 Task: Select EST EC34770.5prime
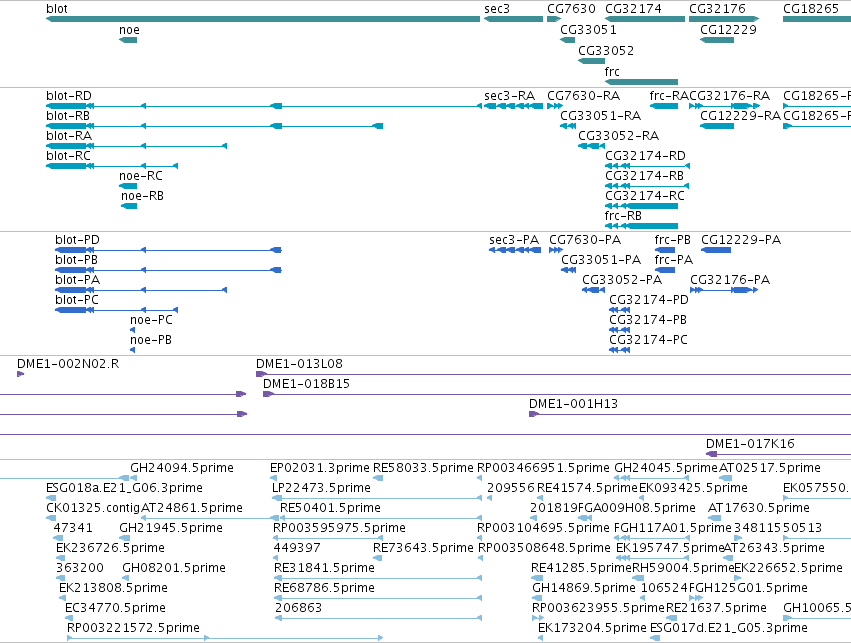tap(115, 609)
